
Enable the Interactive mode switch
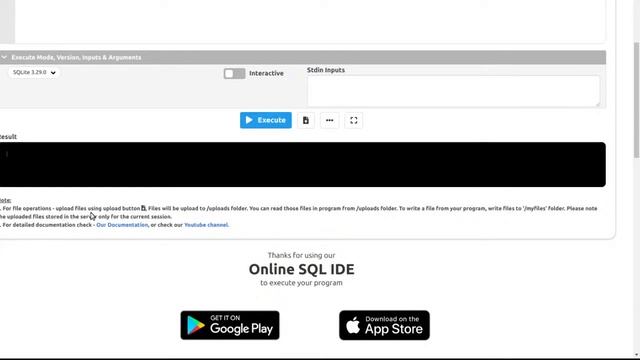pos(234,73)
